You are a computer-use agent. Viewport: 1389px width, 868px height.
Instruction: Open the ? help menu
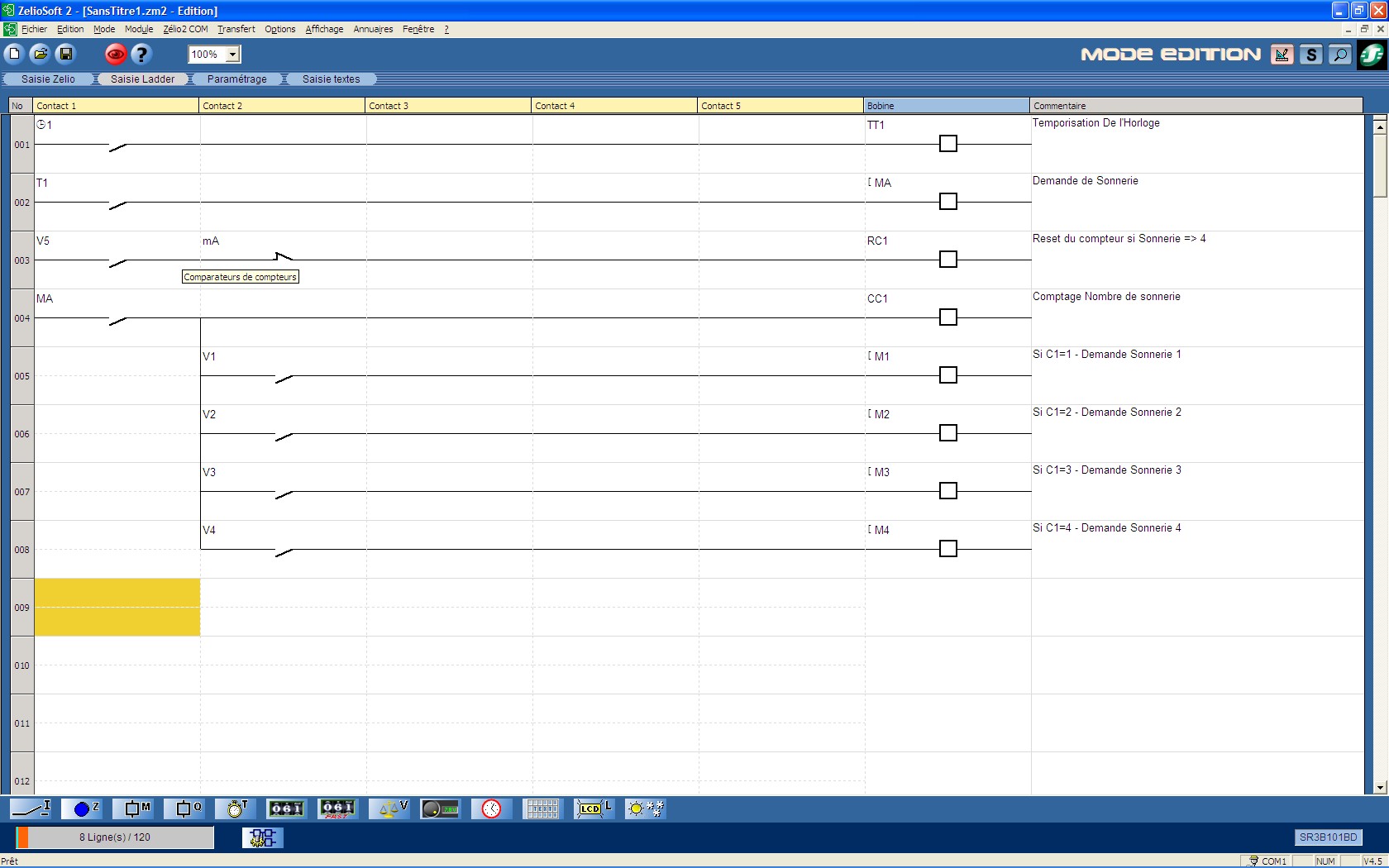tap(446, 29)
